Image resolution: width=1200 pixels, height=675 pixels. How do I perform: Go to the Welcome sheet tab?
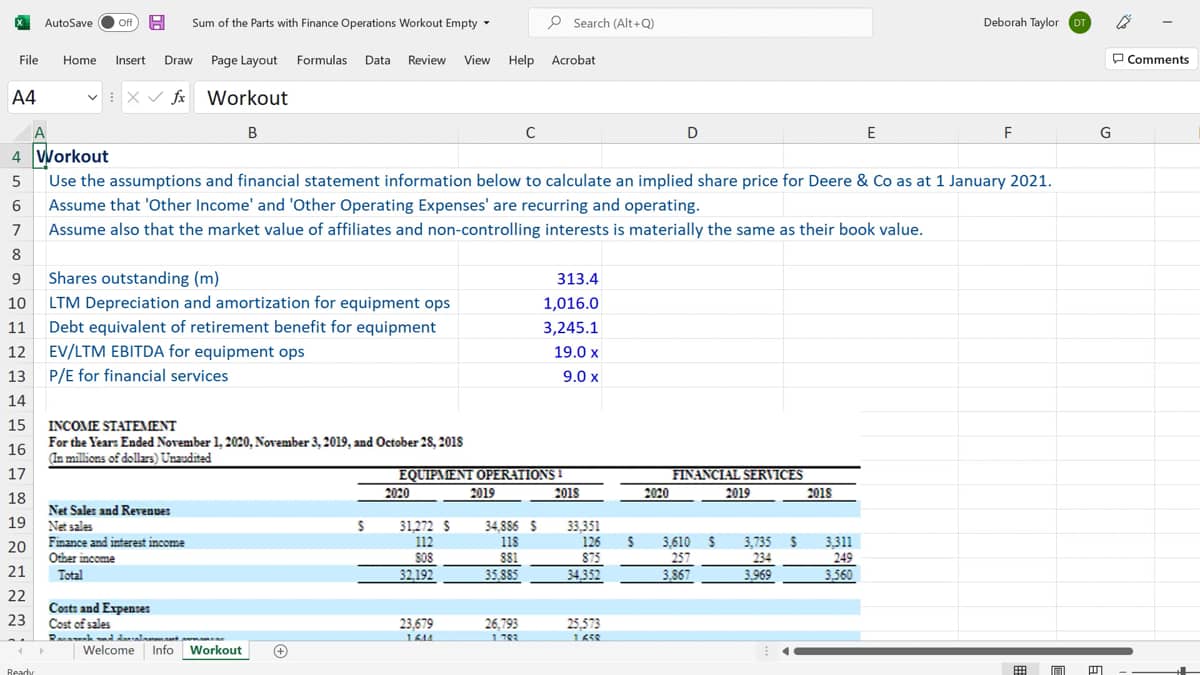tap(108, 650)
